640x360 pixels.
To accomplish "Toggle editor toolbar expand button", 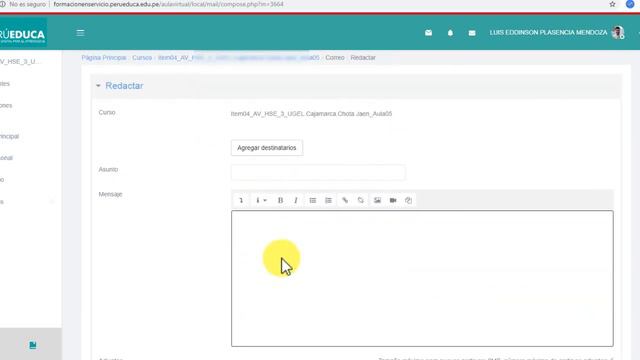I will [241, 200].
